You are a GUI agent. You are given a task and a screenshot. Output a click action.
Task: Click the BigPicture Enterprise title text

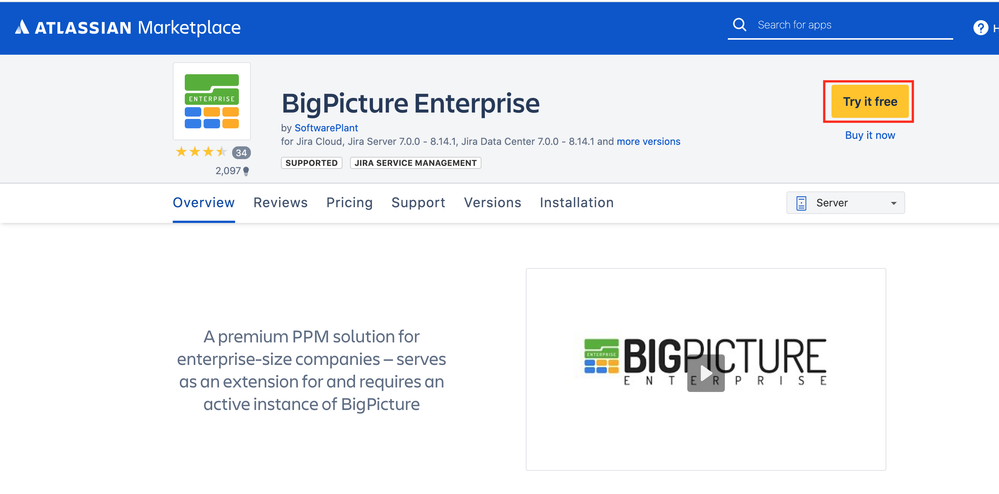click(410, 103)
